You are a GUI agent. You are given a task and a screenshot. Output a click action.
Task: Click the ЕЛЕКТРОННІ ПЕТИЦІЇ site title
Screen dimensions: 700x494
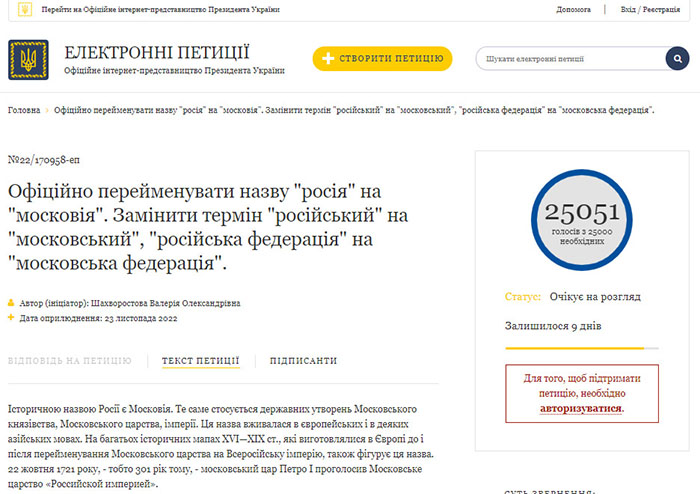(x=157, y=52)
